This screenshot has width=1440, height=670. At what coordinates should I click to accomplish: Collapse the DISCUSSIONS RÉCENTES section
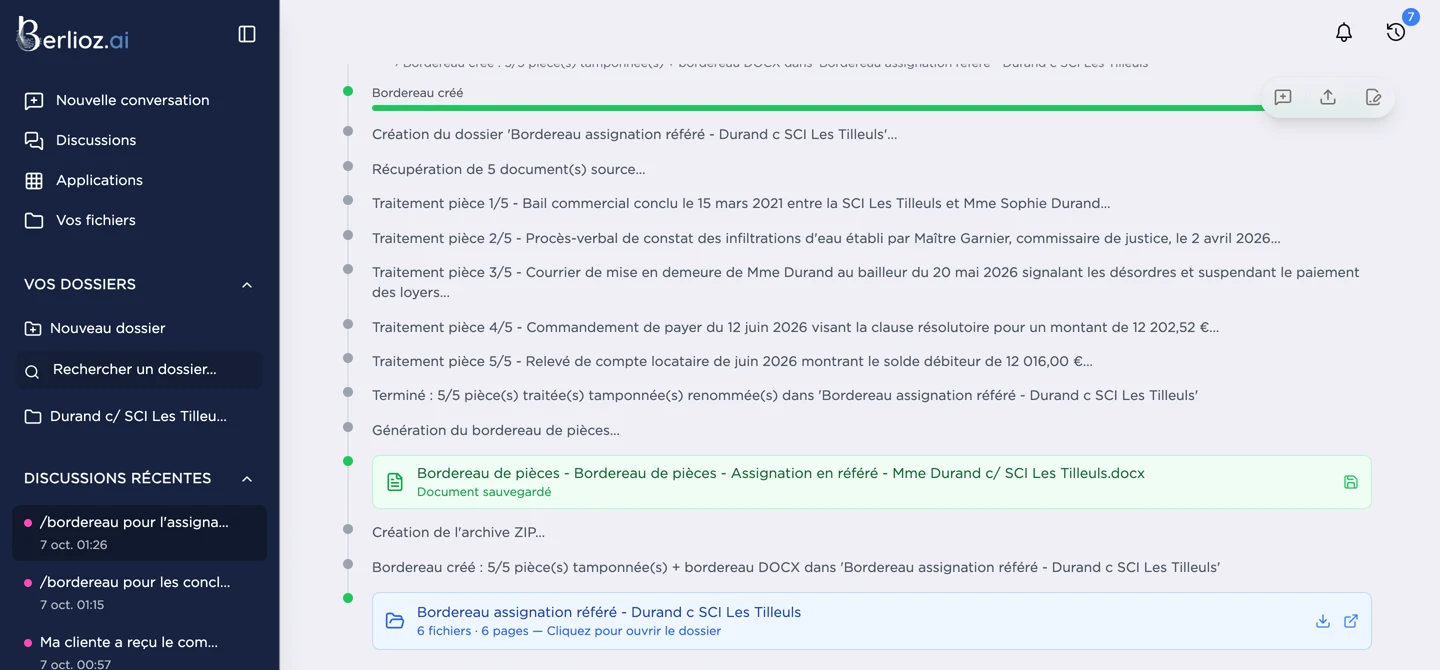(x=247, y=479)
